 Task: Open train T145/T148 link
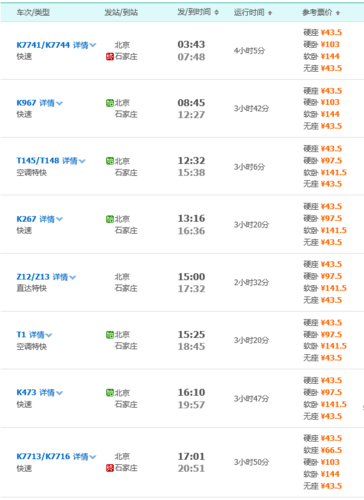tap(38, 161)
